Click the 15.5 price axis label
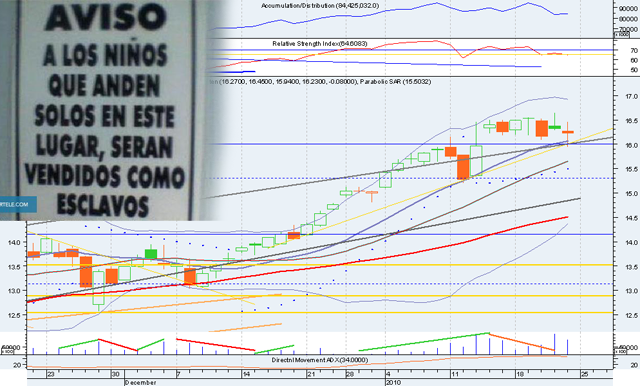Viewport: 640px width, 386px height. 632,169
